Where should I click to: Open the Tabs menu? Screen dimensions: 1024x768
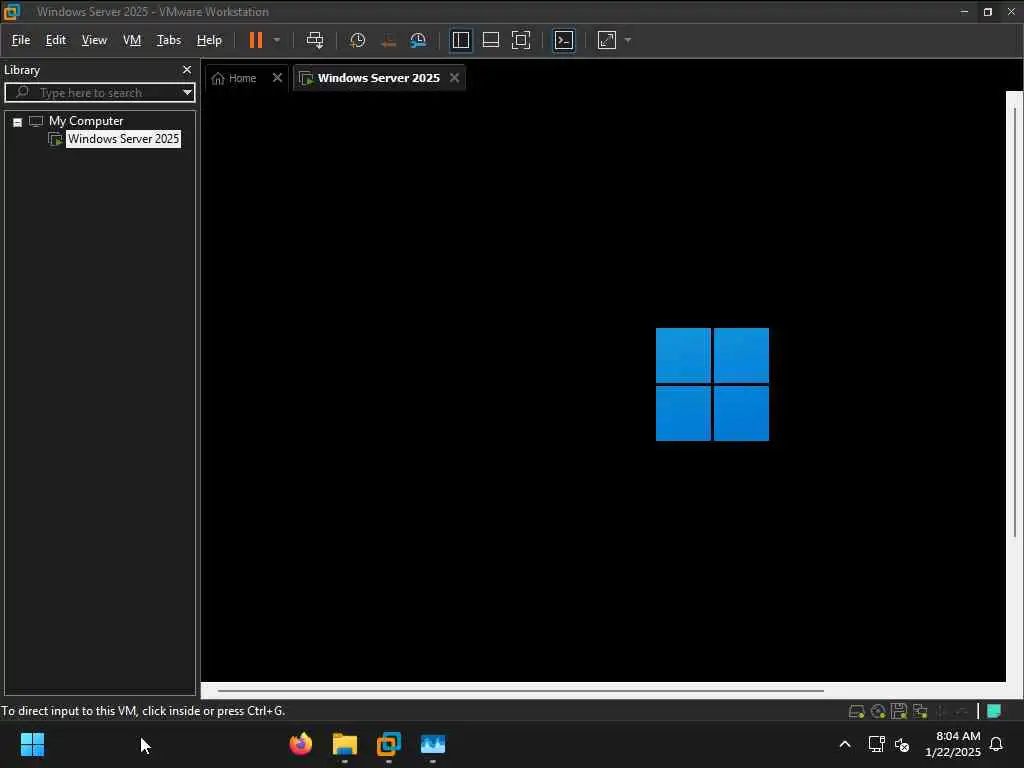click(168, 40)
